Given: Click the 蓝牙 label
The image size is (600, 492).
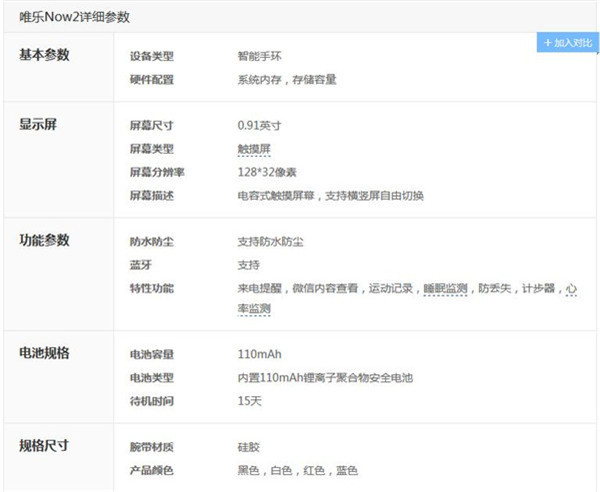Looking at the screenshot, I should 141,265.
